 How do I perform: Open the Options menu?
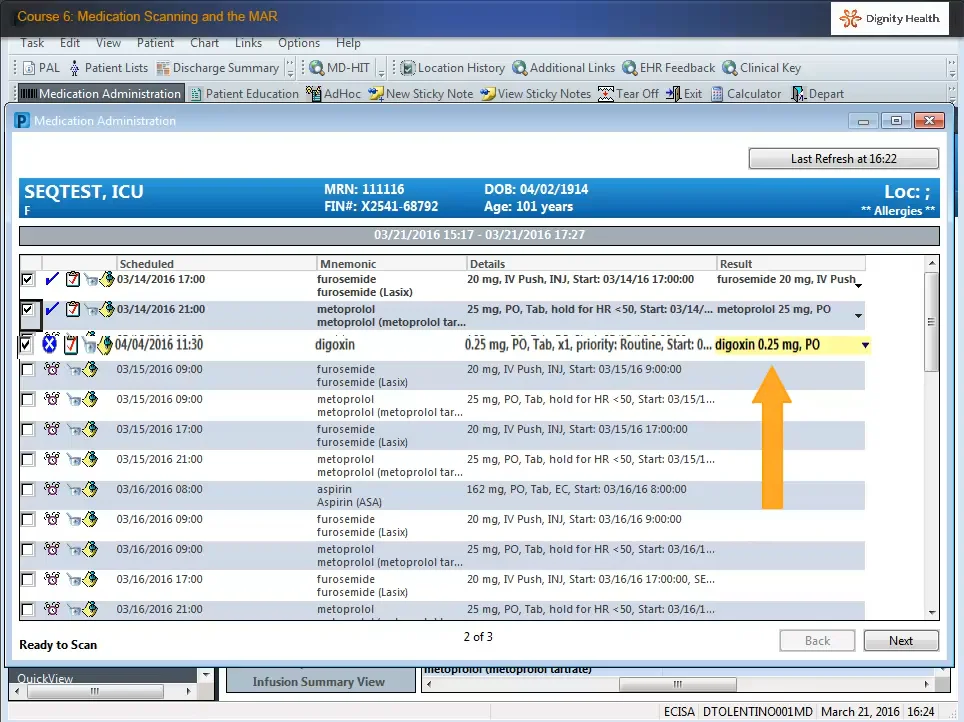tap(299, 43)
